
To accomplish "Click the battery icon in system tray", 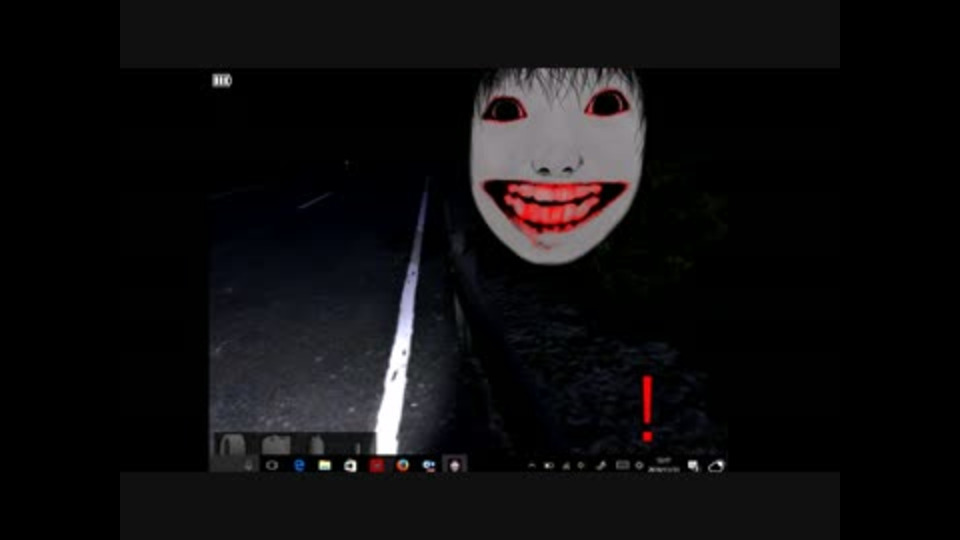I will coord(549,466).
